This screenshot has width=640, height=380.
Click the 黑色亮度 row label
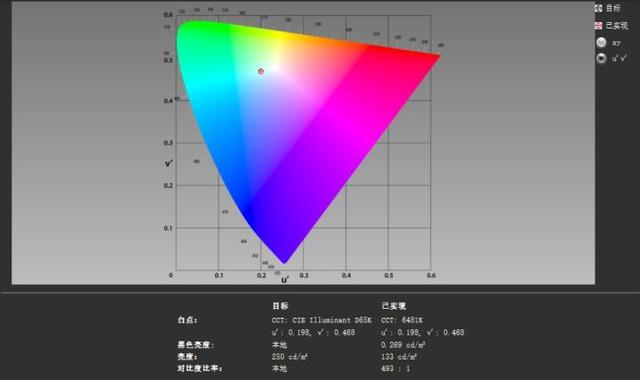point(196,345)
